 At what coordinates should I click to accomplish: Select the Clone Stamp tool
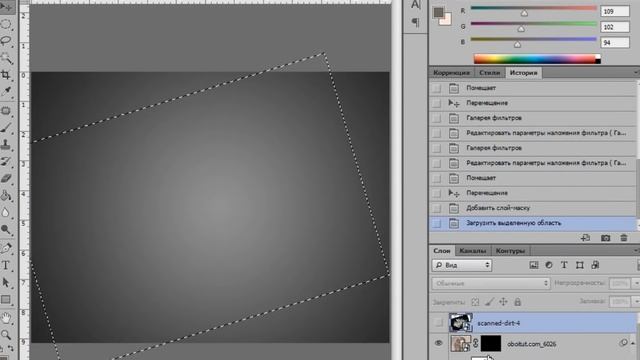coord(6,144)
